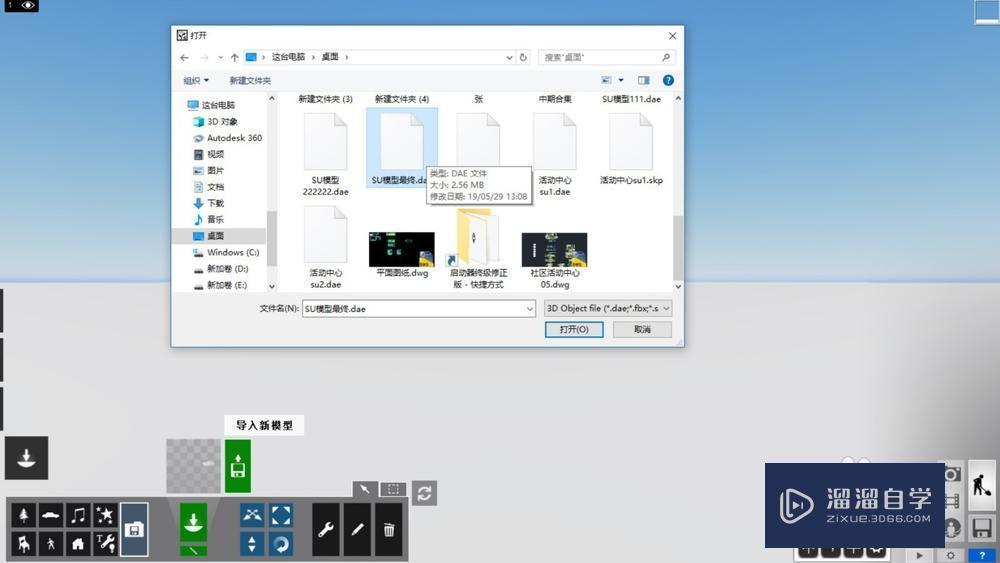The width and height of the screenshot is (1000, 563).
Task: Select the Scale object tool
Action: pyautogui.click(x=281, y=515)
